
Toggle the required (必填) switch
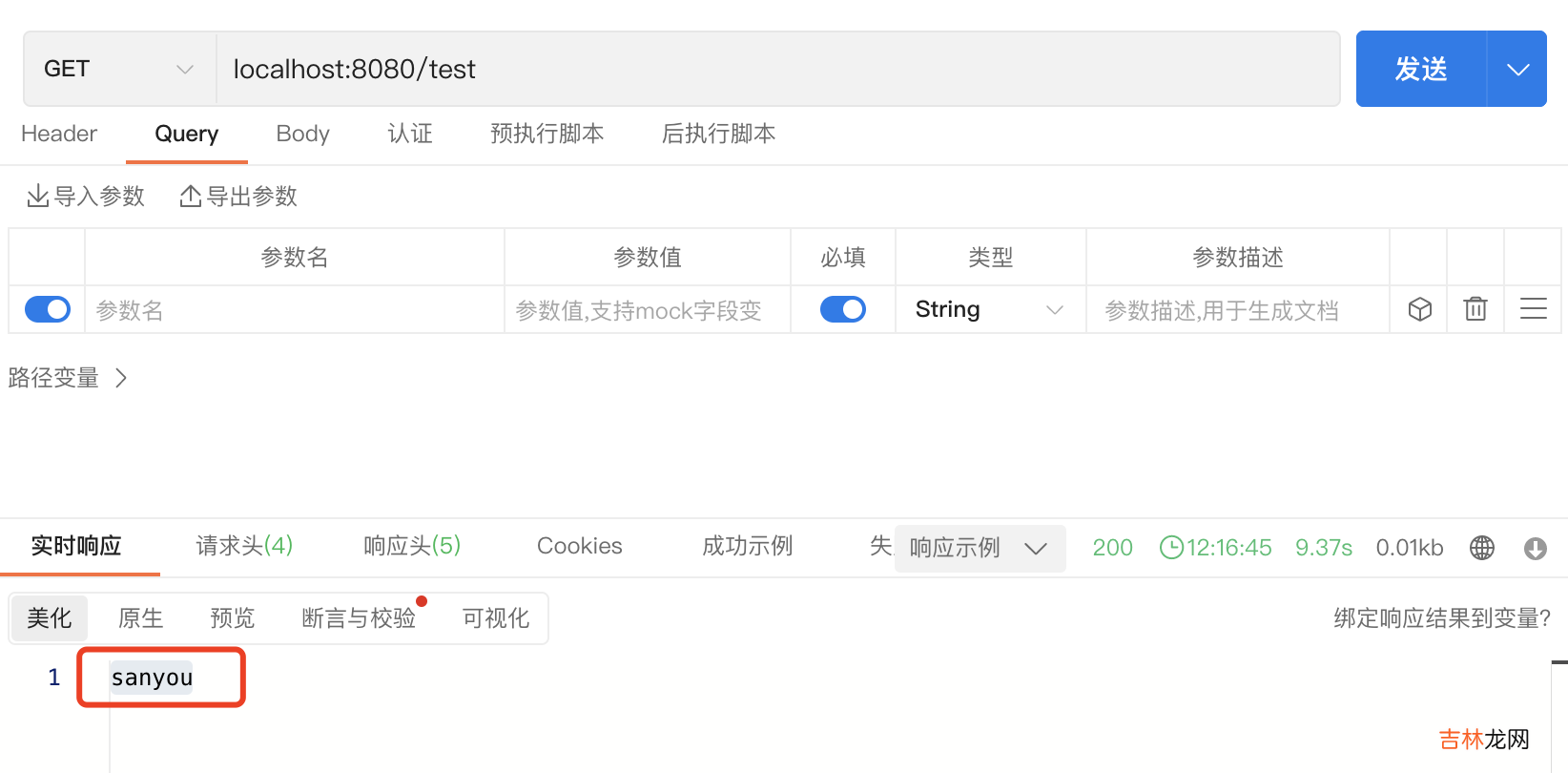pos(843,309)
